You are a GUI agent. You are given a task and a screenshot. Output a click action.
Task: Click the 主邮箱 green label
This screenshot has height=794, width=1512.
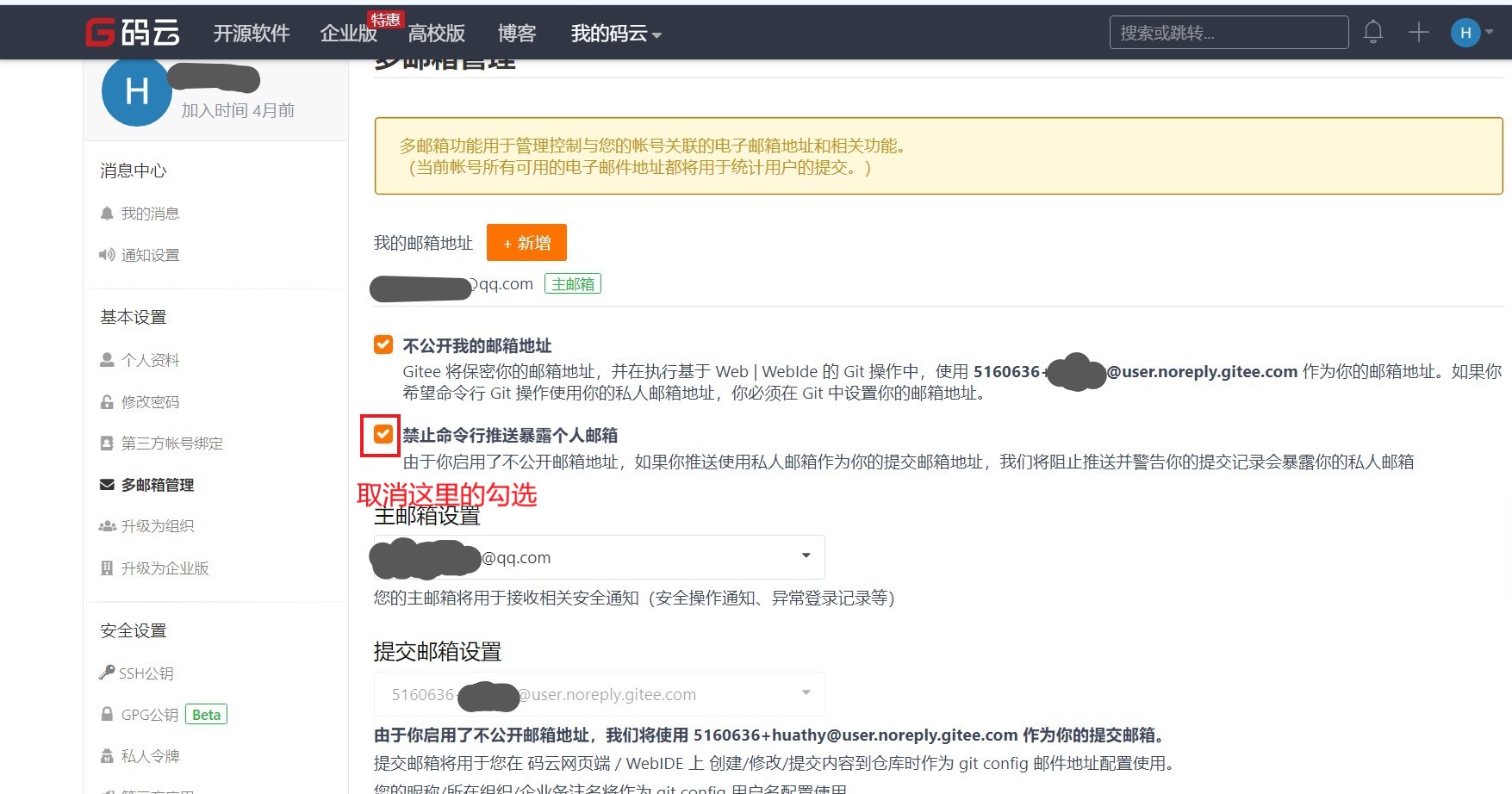[572, 283]
